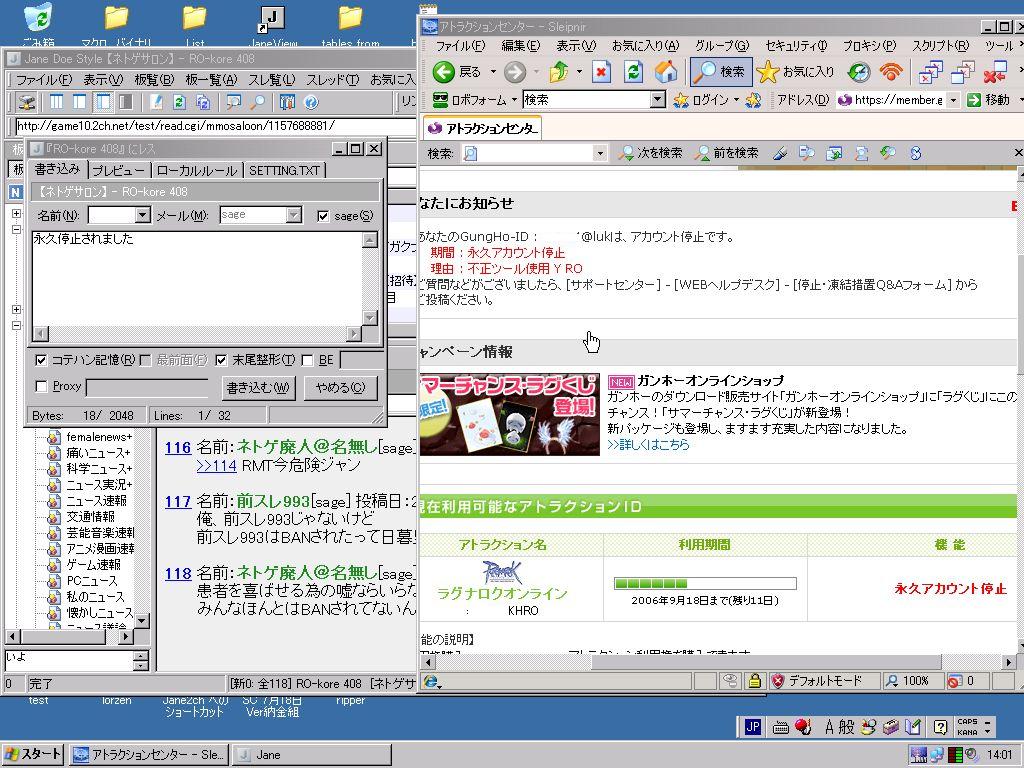Click the スタート start button
Image resolution: width=1024 pixels, height=768 pixels.
pyautogui.click(x=32, y=754)
